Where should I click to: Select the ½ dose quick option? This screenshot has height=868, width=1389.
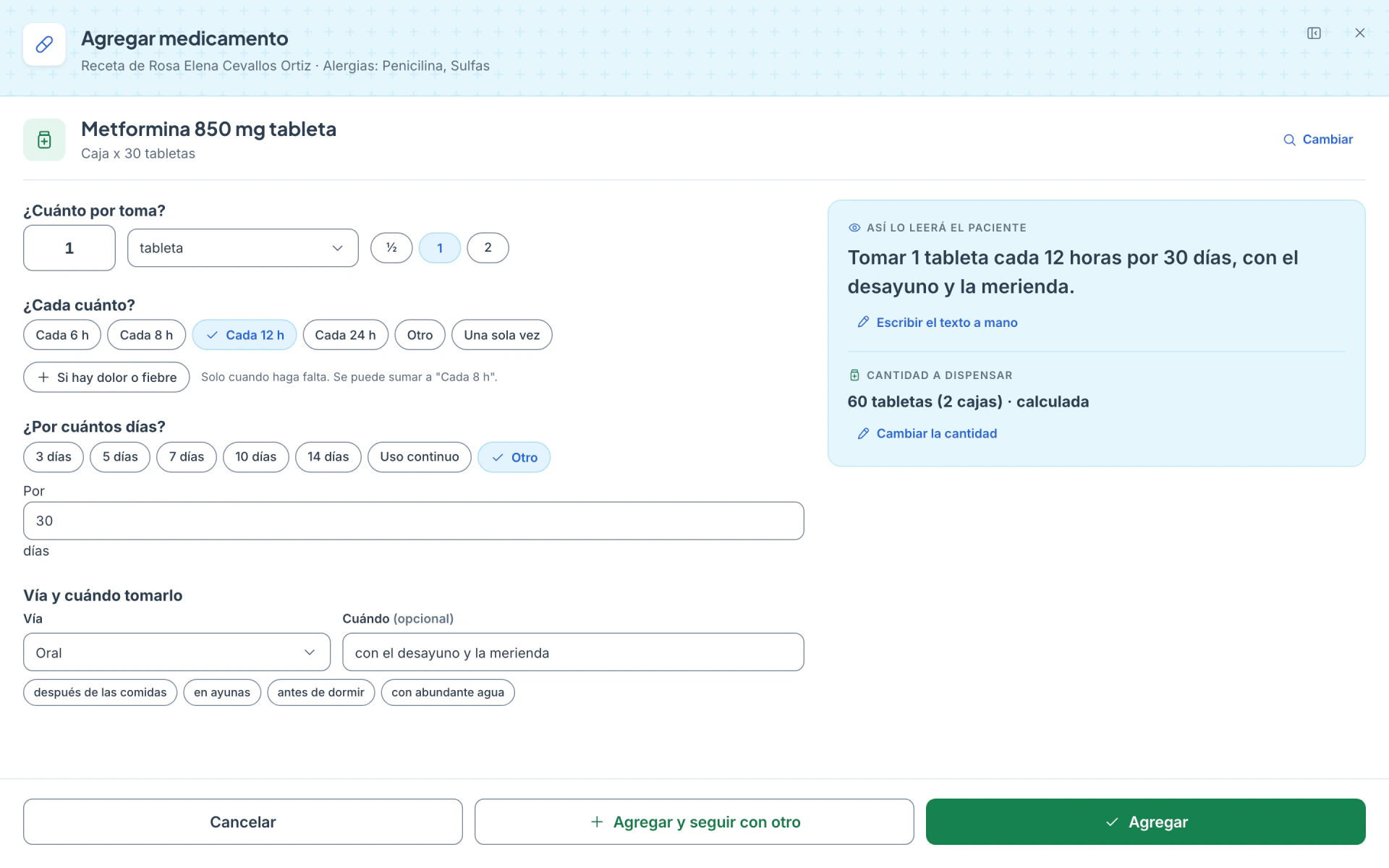point(391,248)
